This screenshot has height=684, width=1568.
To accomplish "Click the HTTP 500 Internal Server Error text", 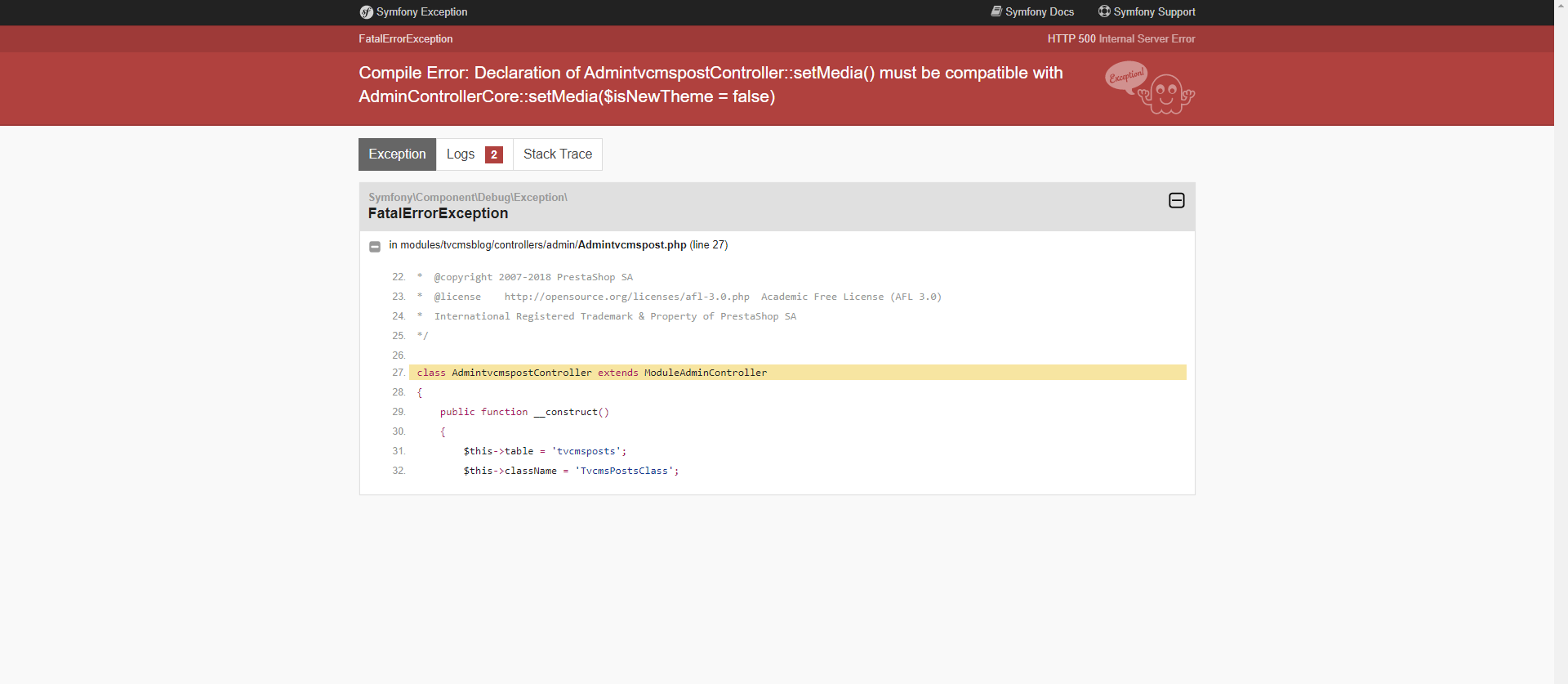I will point(1120,39).
